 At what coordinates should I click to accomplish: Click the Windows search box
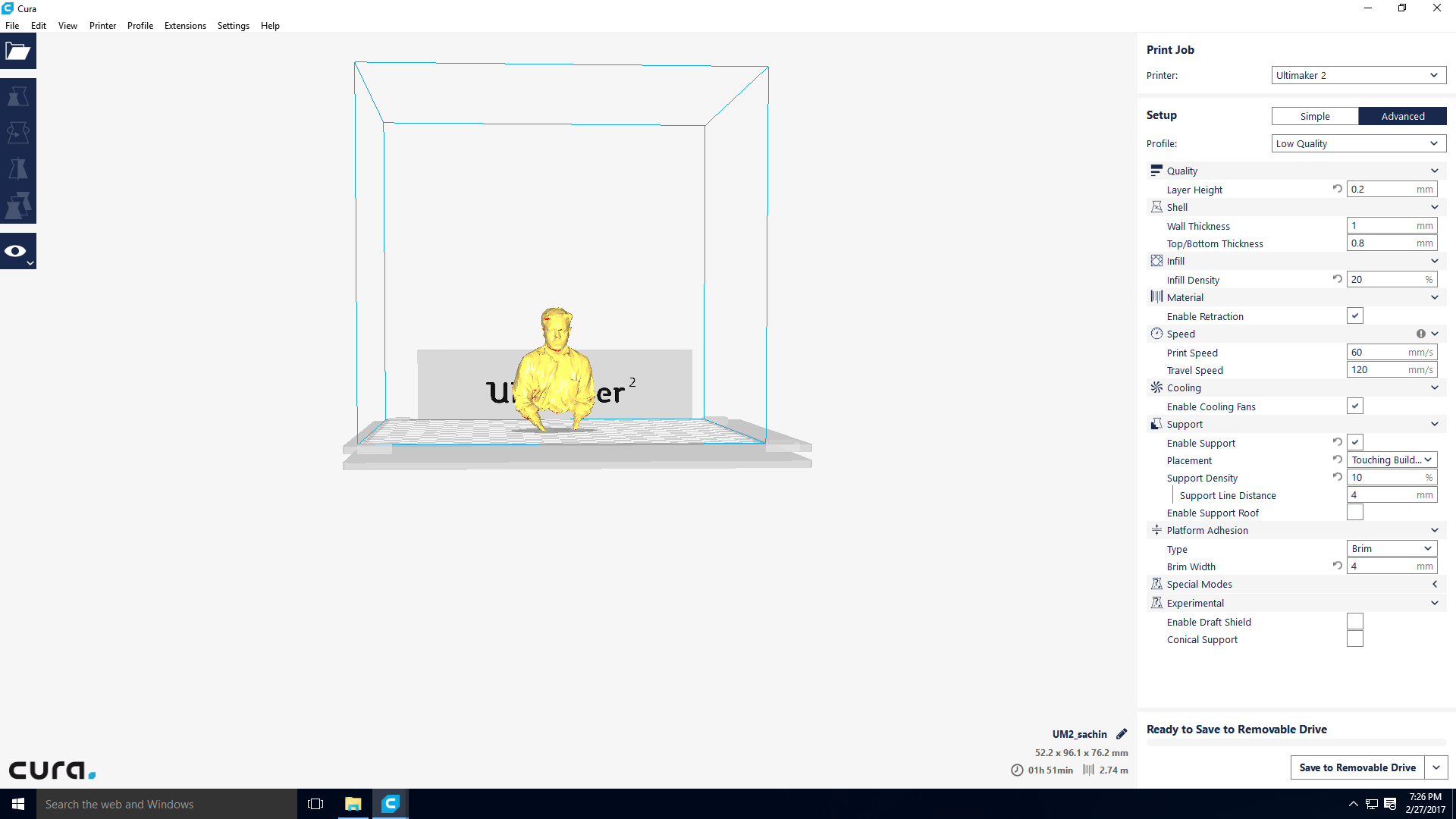click(x=167, y=804)
